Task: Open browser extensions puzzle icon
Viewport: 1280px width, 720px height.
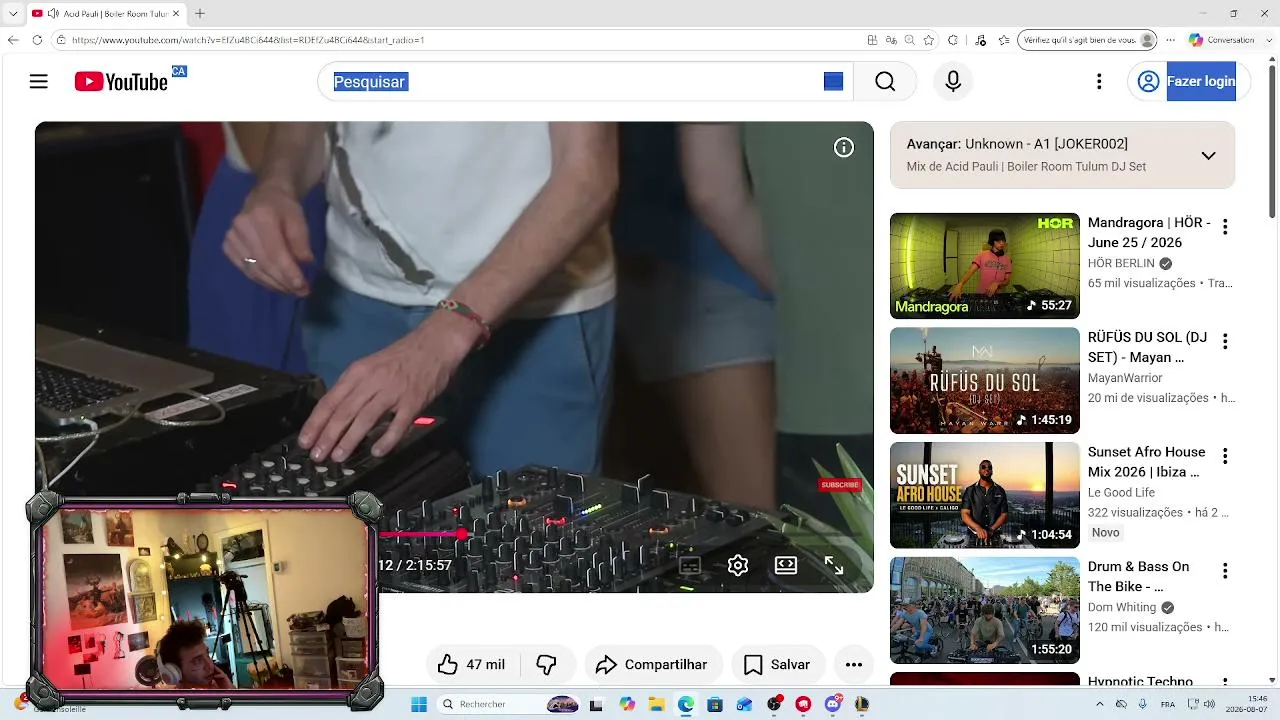Action: [953, 40]
